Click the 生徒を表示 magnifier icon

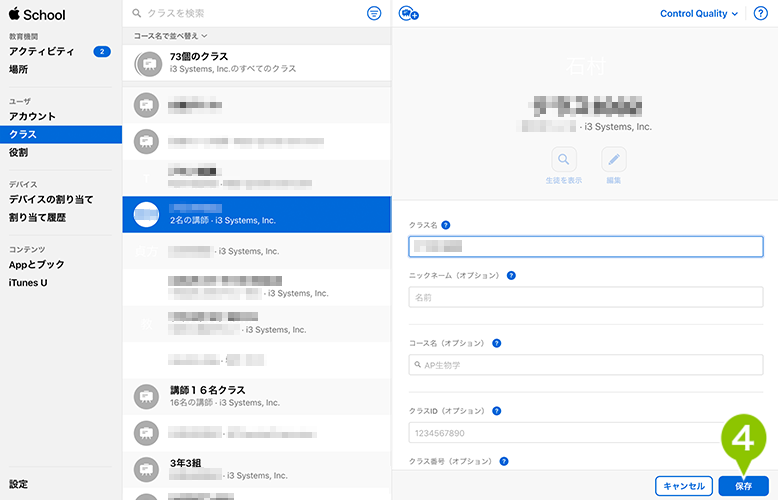coord(564,159)
